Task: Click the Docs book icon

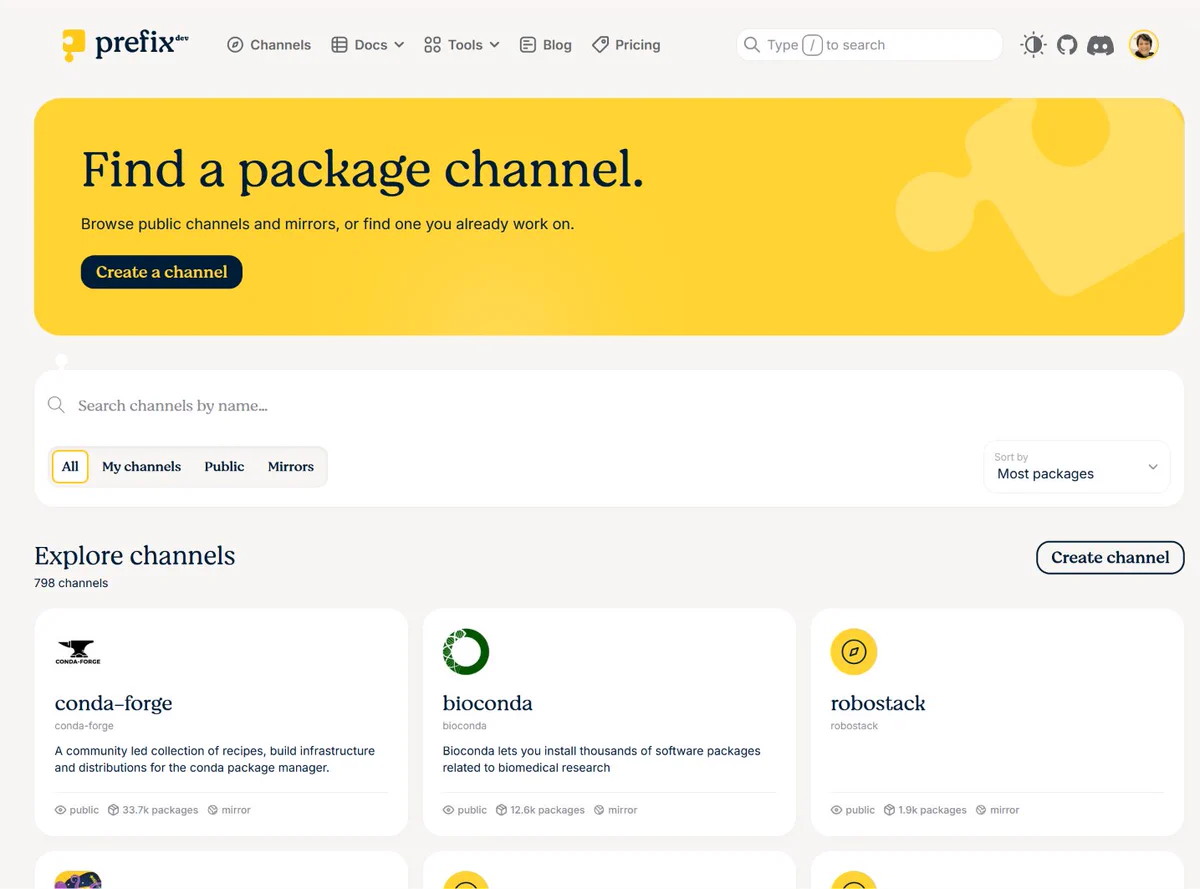Action: tap(339, 45)
